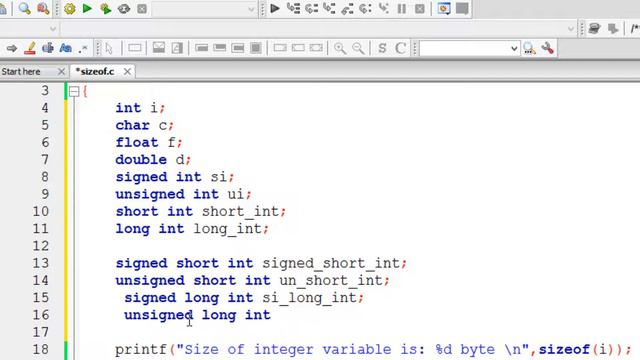Run the program with green play icon
This screenshot has width=640, height=360.
tap(87, 9)
